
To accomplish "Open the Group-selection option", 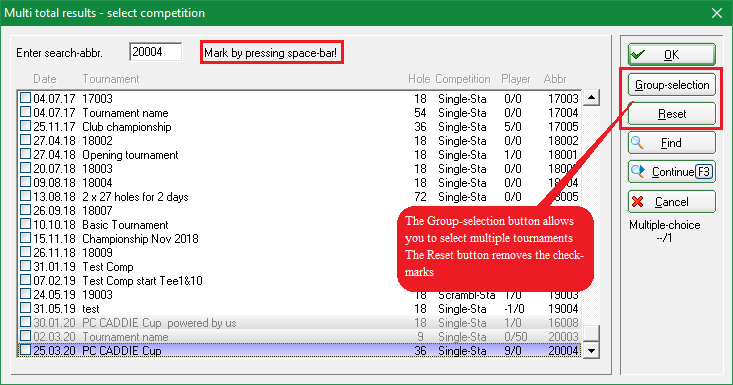I will (672, 85).
